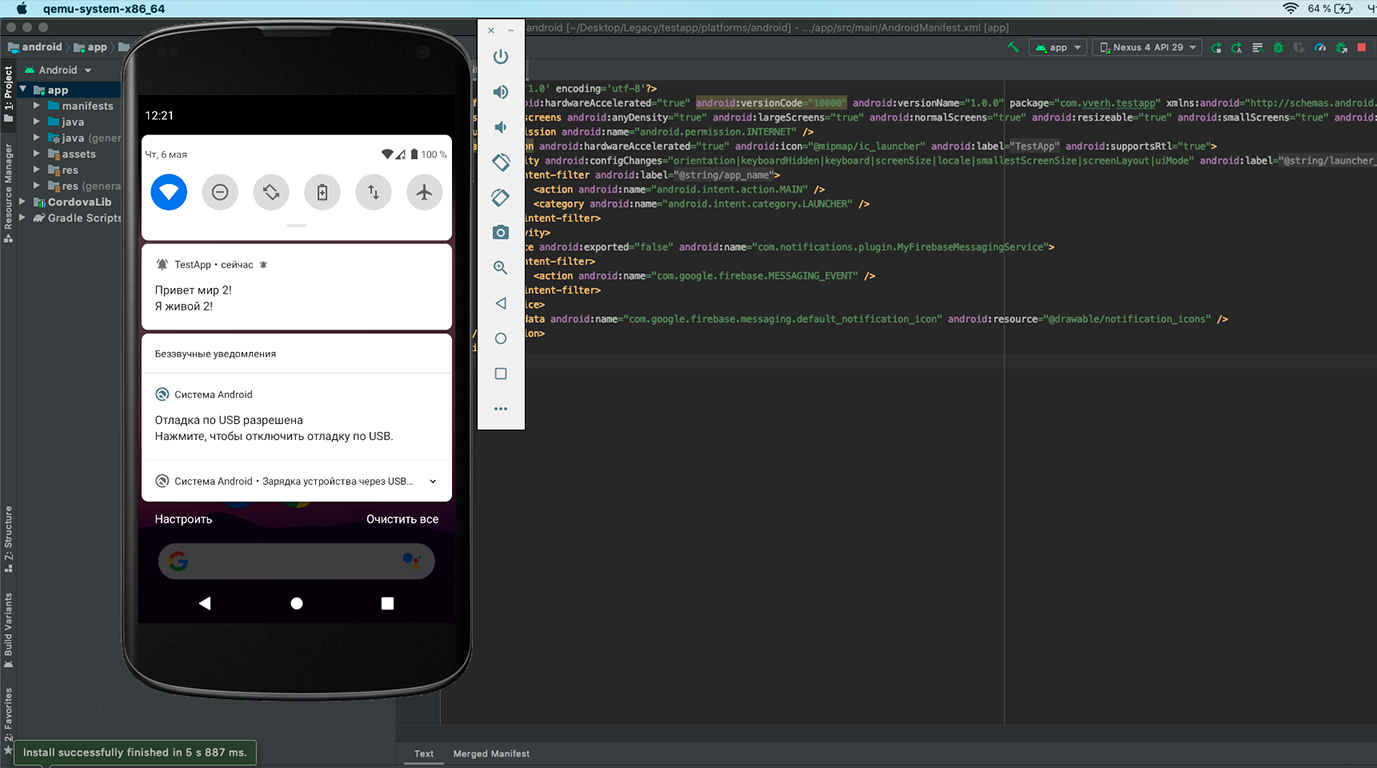Click Attach Debugger to Android Process icon
Viewport: 1377px width, 768px height.
(1340, 47)
